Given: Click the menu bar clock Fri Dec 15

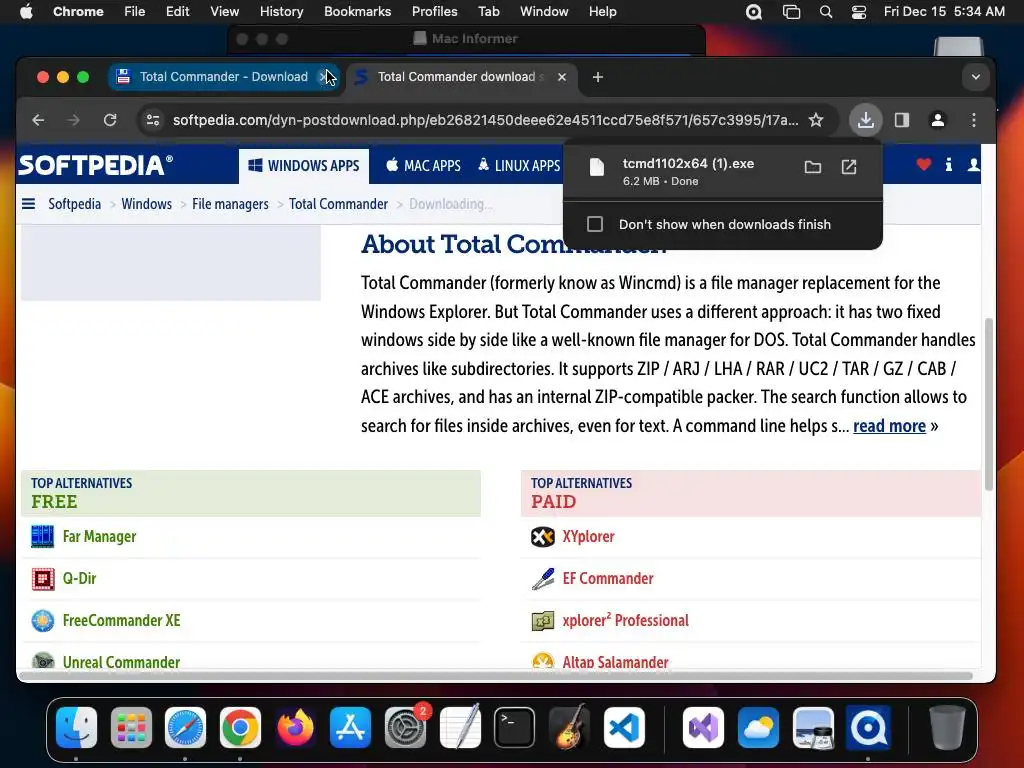Looking at the screenshot, I should [944, 12].
